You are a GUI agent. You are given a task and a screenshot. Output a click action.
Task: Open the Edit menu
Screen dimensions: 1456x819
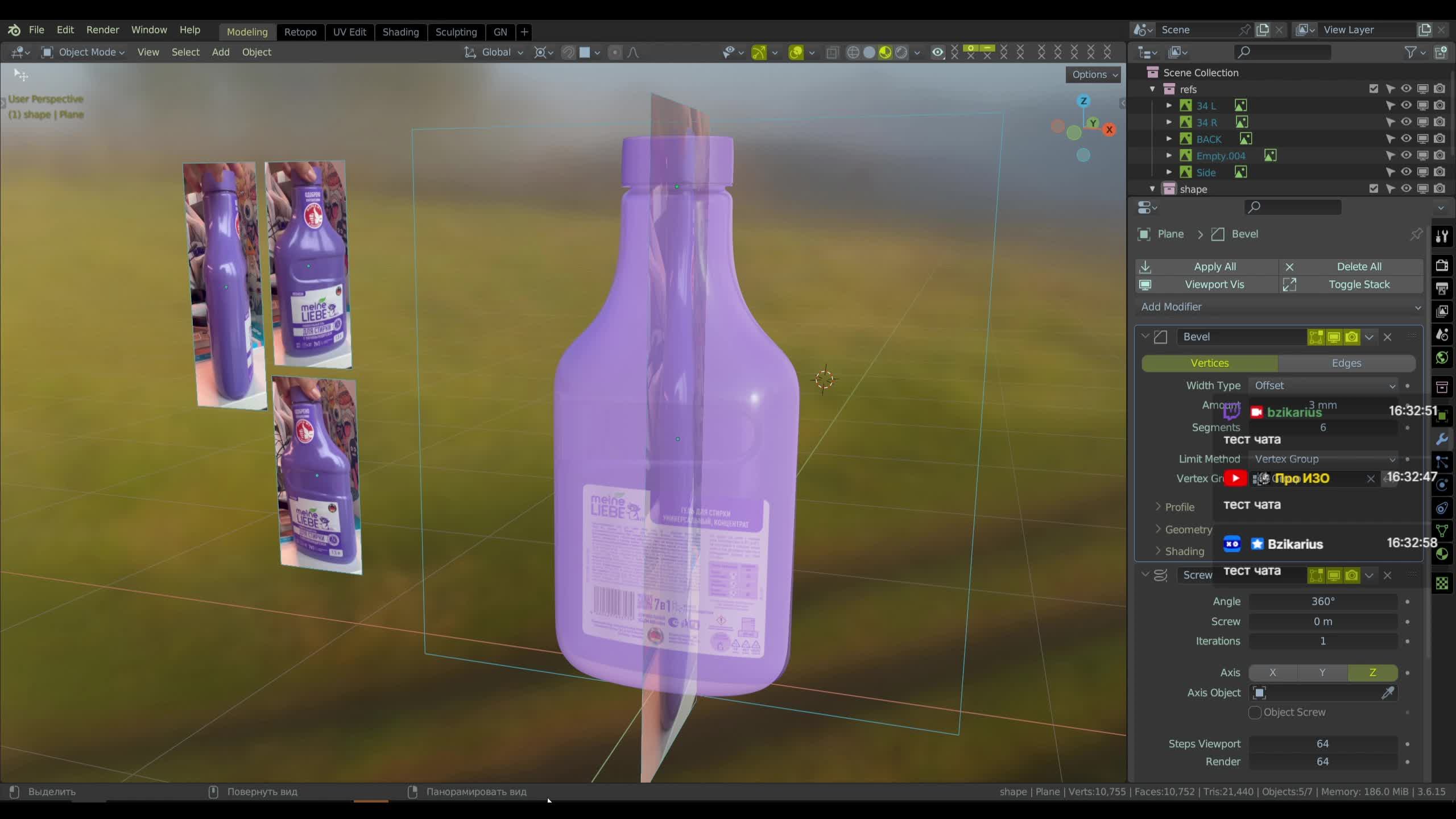click(65, 30)
